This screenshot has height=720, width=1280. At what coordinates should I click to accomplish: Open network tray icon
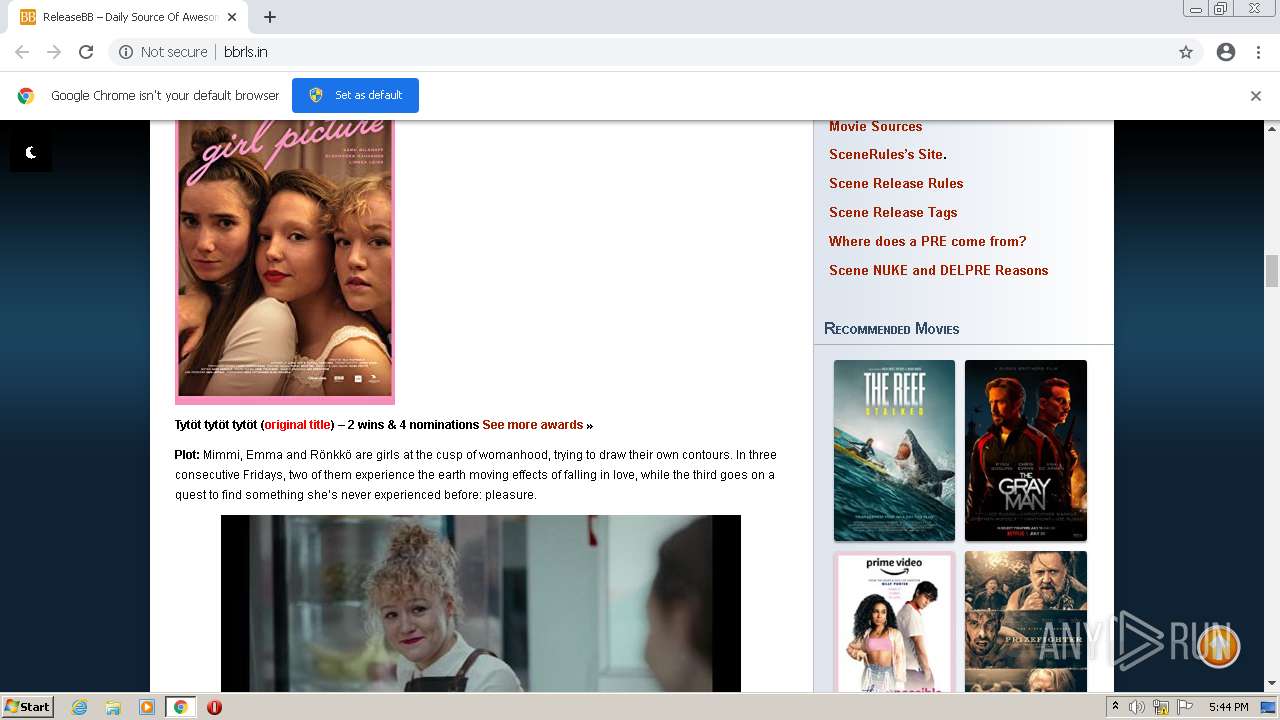pos(1161,707)
